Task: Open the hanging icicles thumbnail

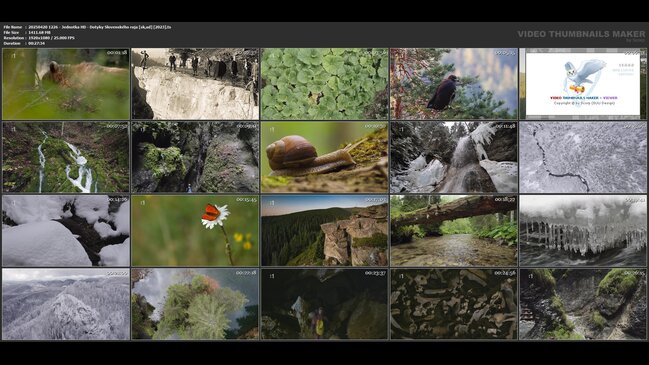Action: pyautogui.click(x=583, y=231)
